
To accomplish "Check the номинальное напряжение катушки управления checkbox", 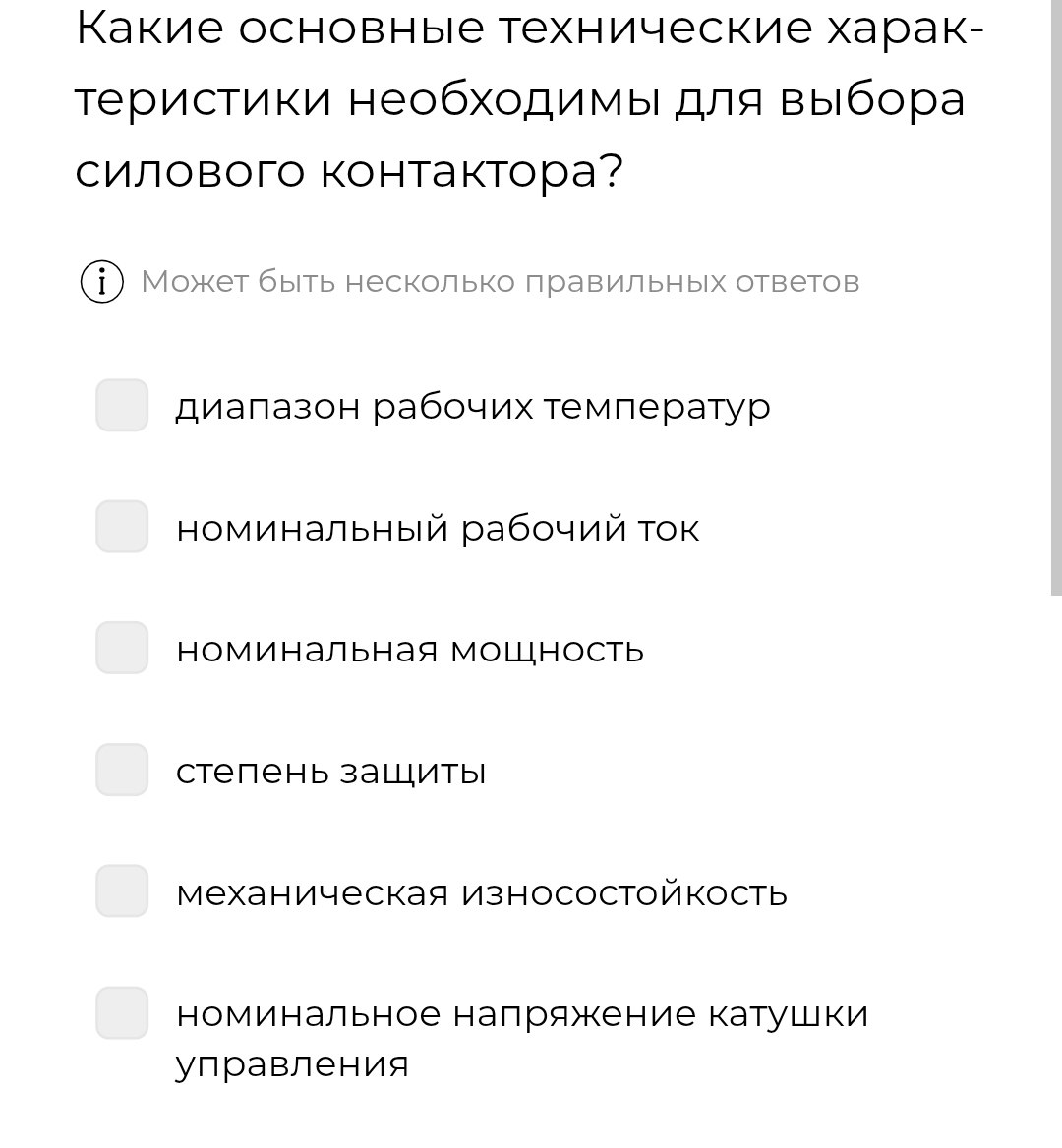I will (x=122, y=1012).
